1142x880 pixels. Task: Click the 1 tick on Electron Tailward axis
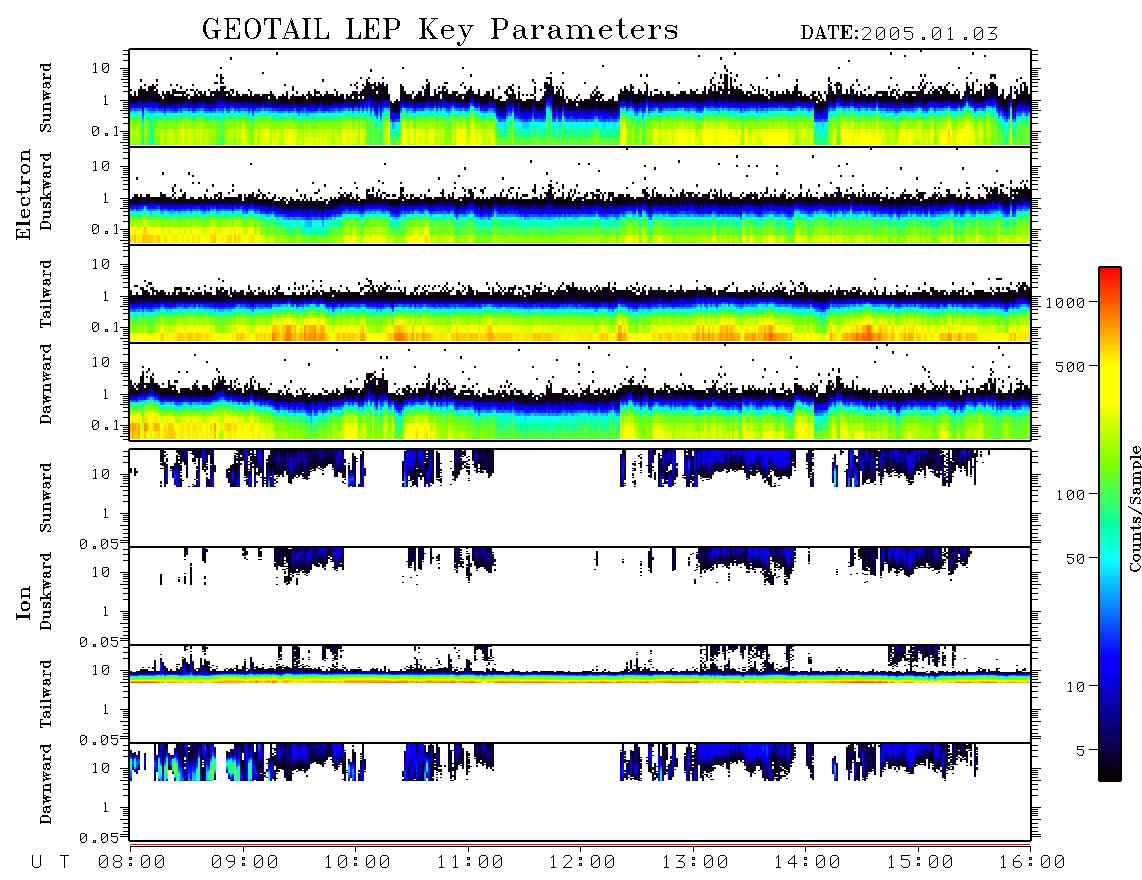point(106,296)
